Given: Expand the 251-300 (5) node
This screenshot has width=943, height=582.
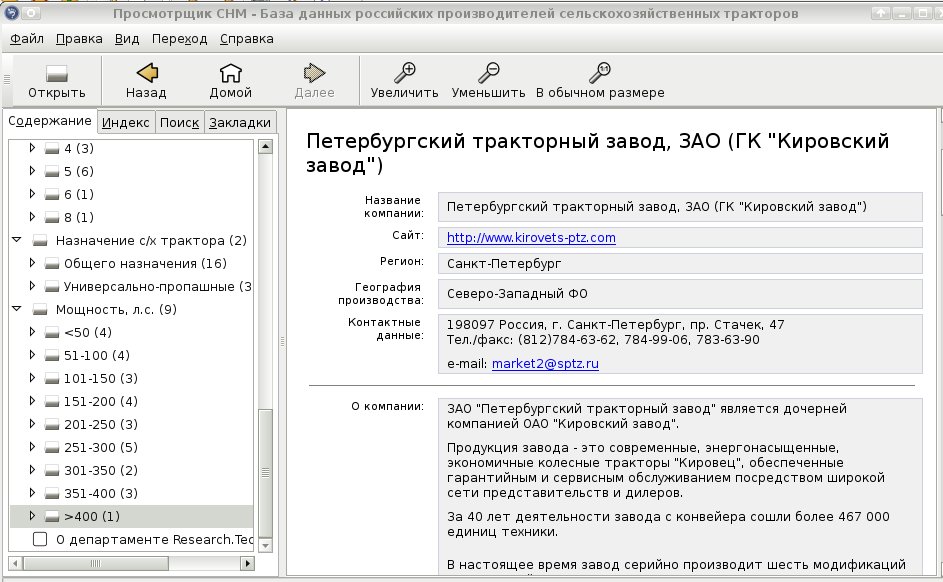Looking at the screenshot, I should coord(32,446).
